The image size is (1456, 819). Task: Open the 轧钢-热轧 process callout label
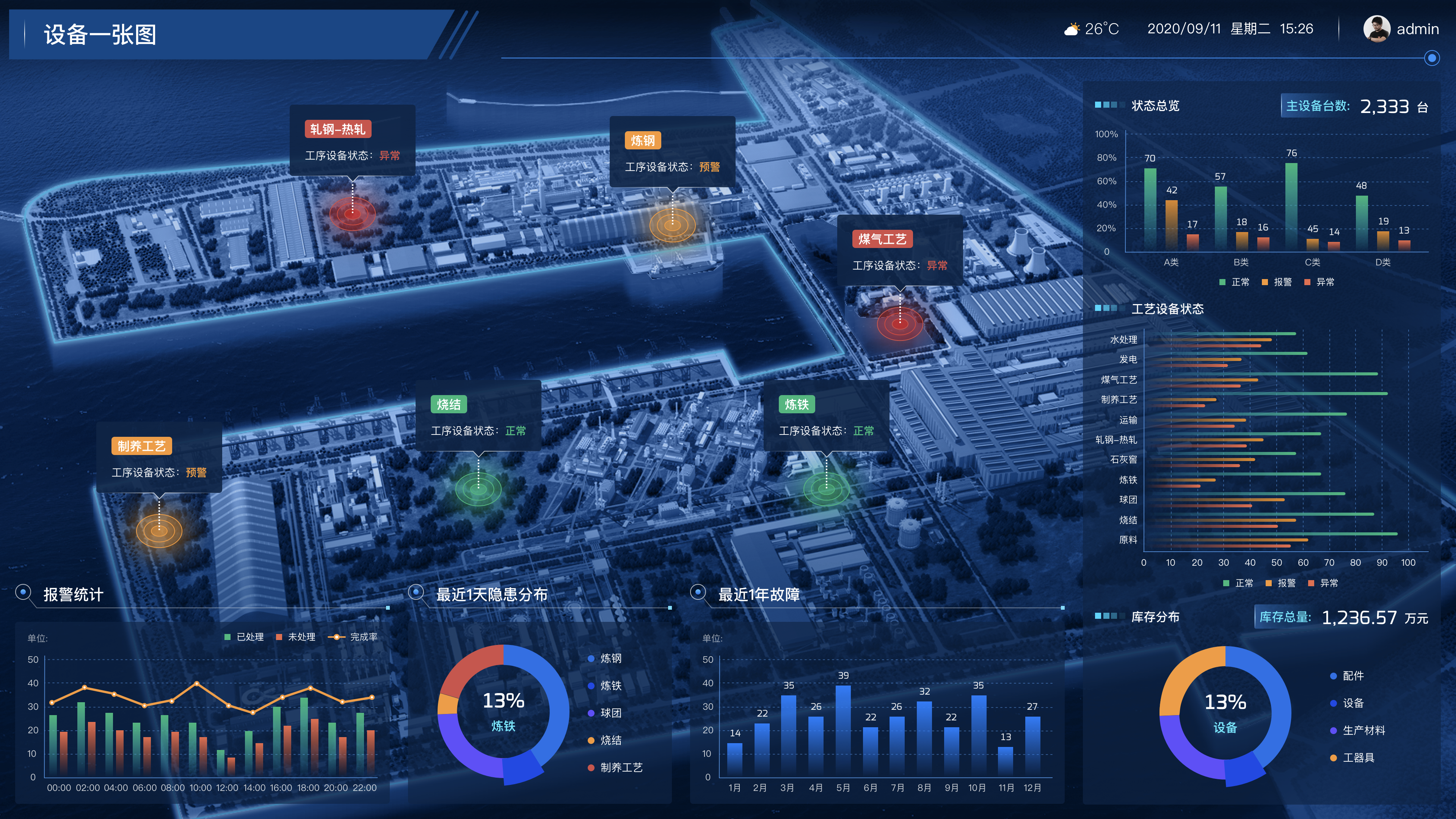(337, 129)
